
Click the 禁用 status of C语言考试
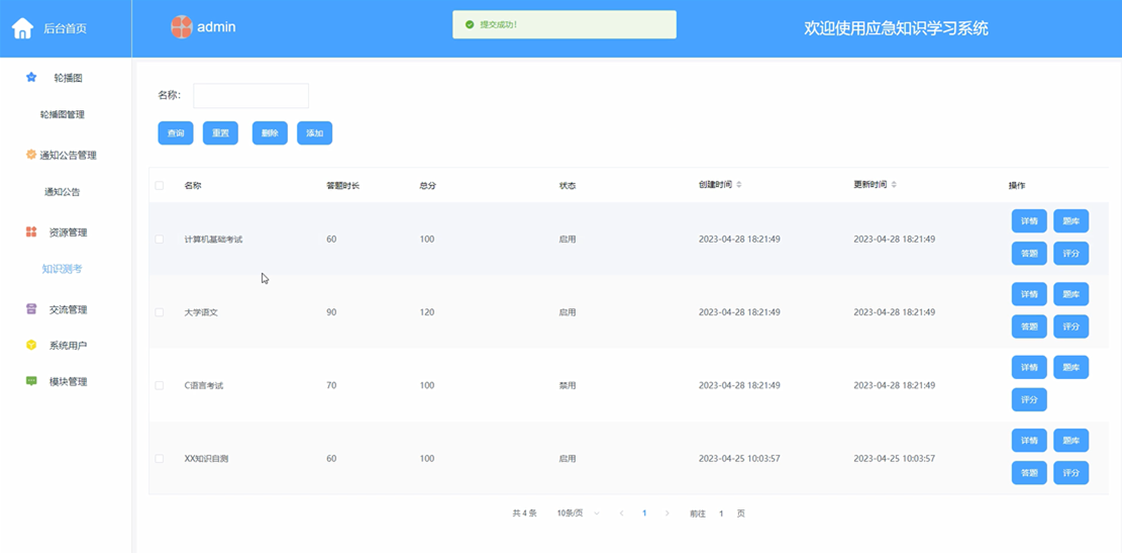pyautogui.click(x=567, y=385)
